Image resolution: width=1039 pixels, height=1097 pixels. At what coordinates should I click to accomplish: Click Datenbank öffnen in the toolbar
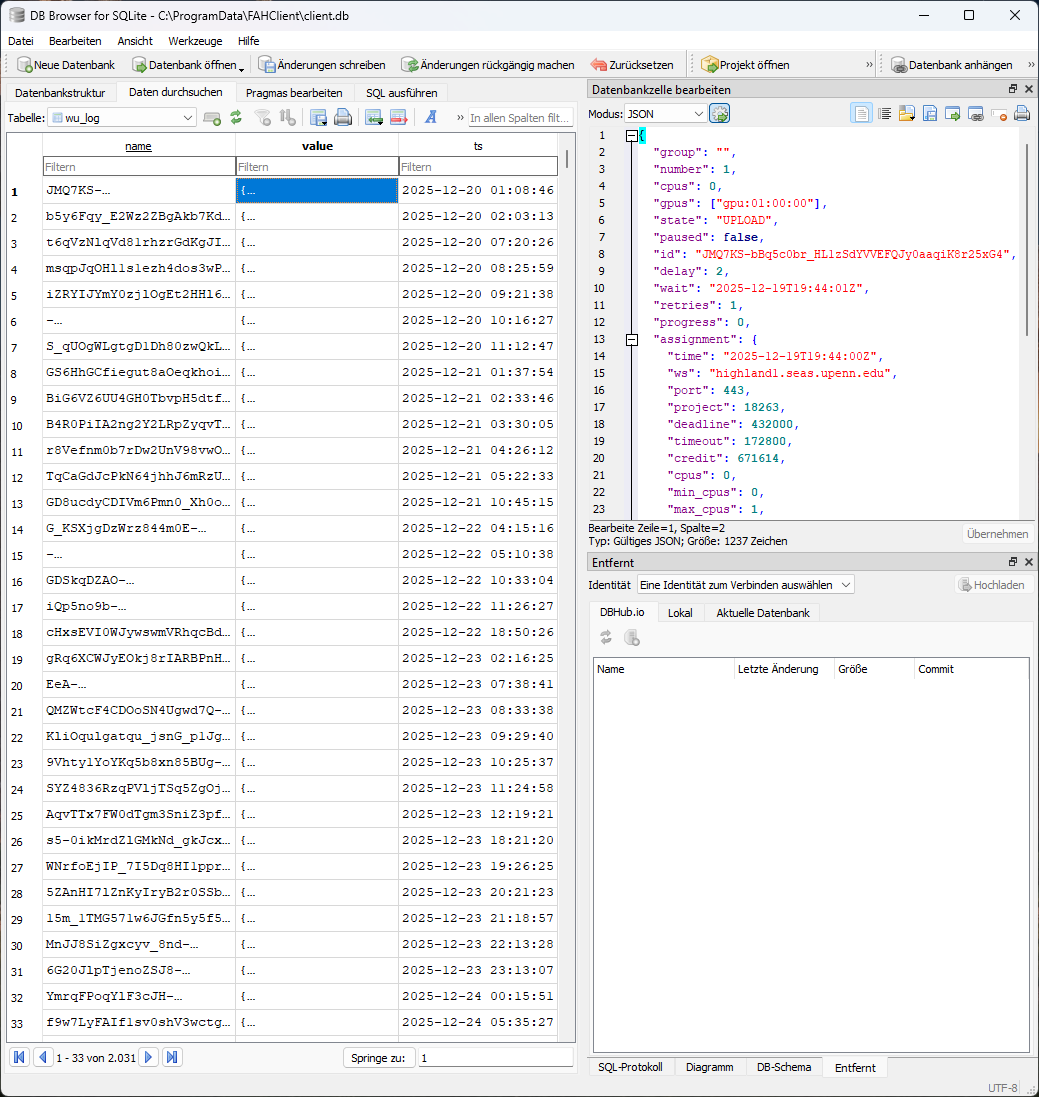(185, 65)
